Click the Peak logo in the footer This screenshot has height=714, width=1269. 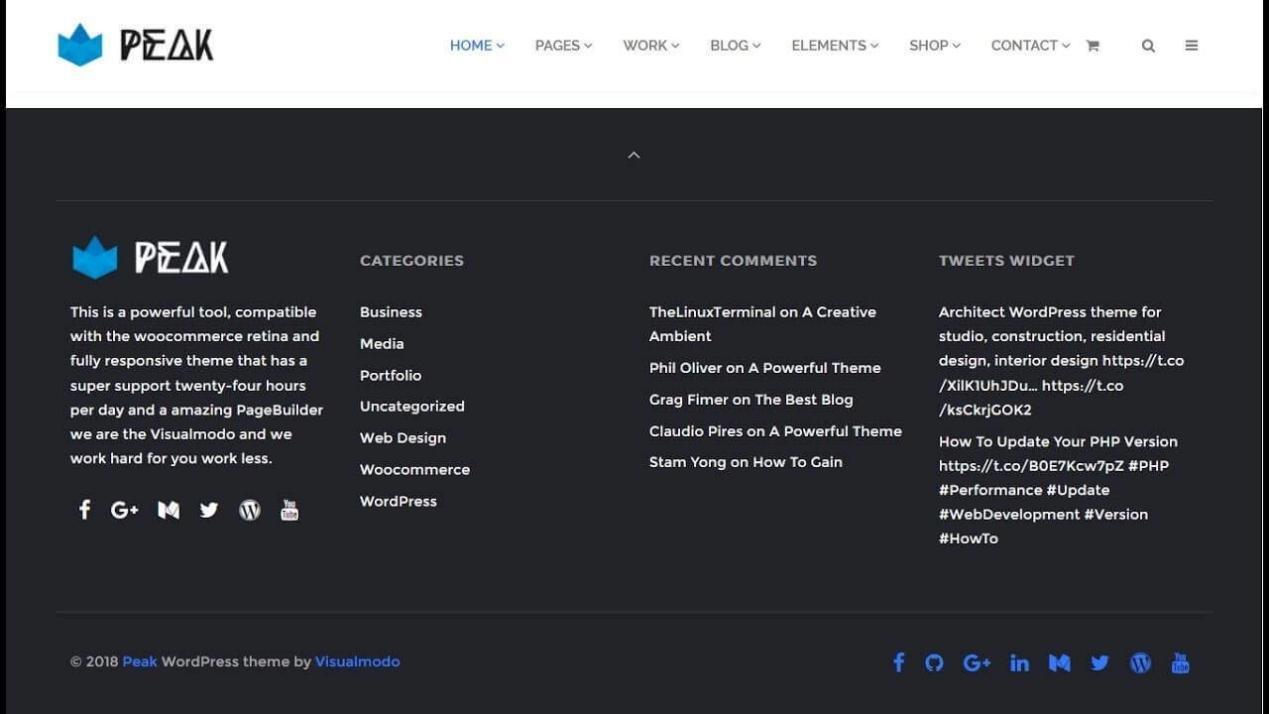[x=150, y=258]
